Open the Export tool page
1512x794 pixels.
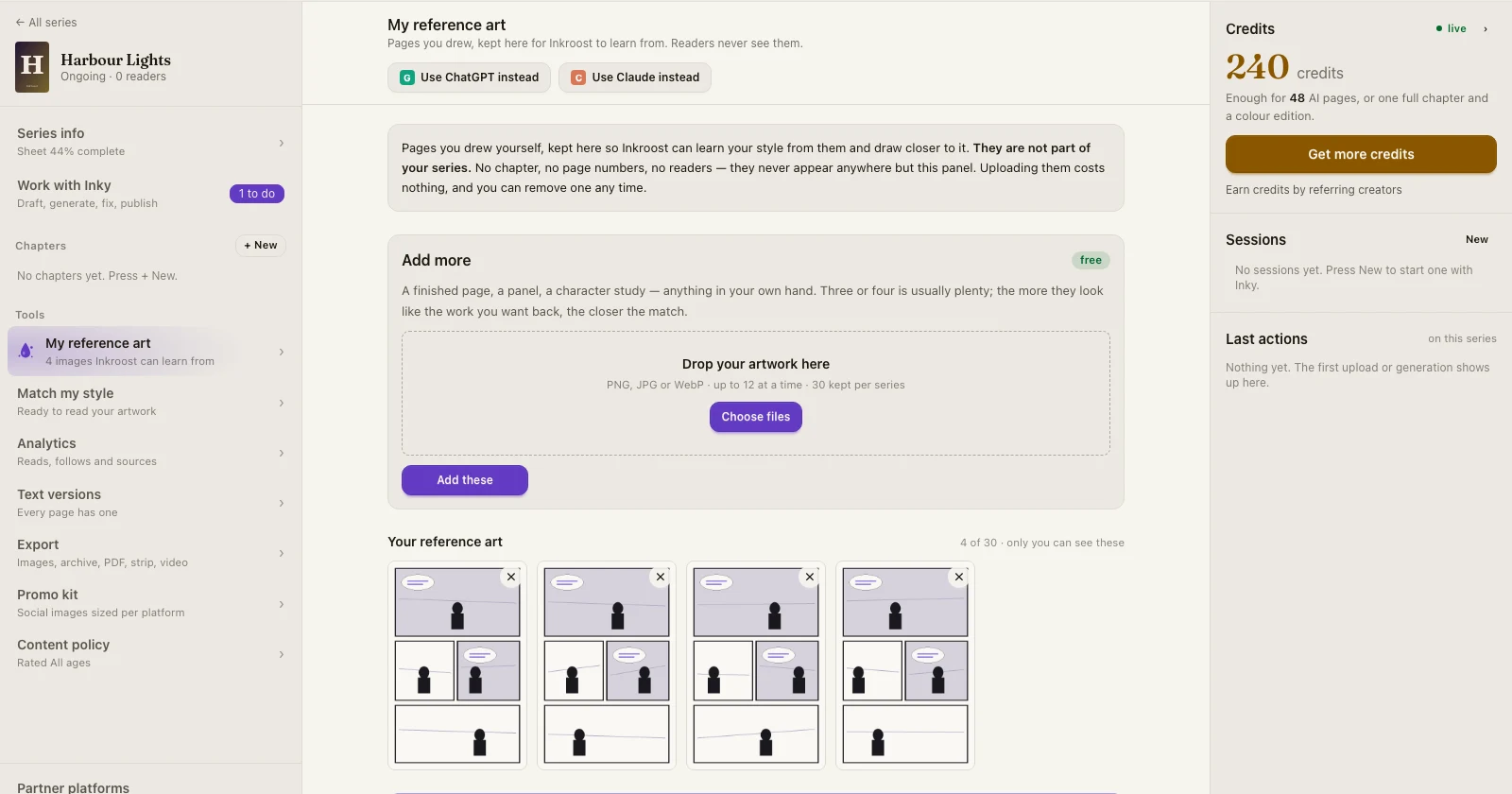(151, 553)
